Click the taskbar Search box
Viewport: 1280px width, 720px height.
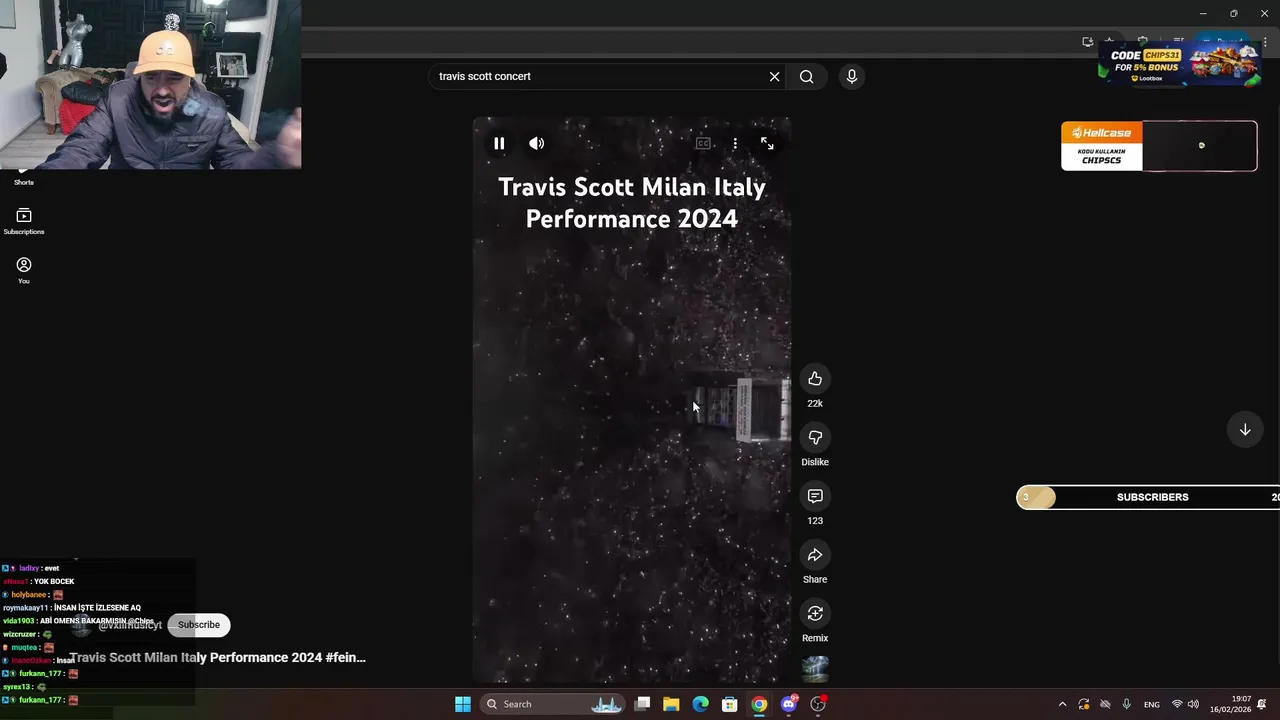coord(553,704)
